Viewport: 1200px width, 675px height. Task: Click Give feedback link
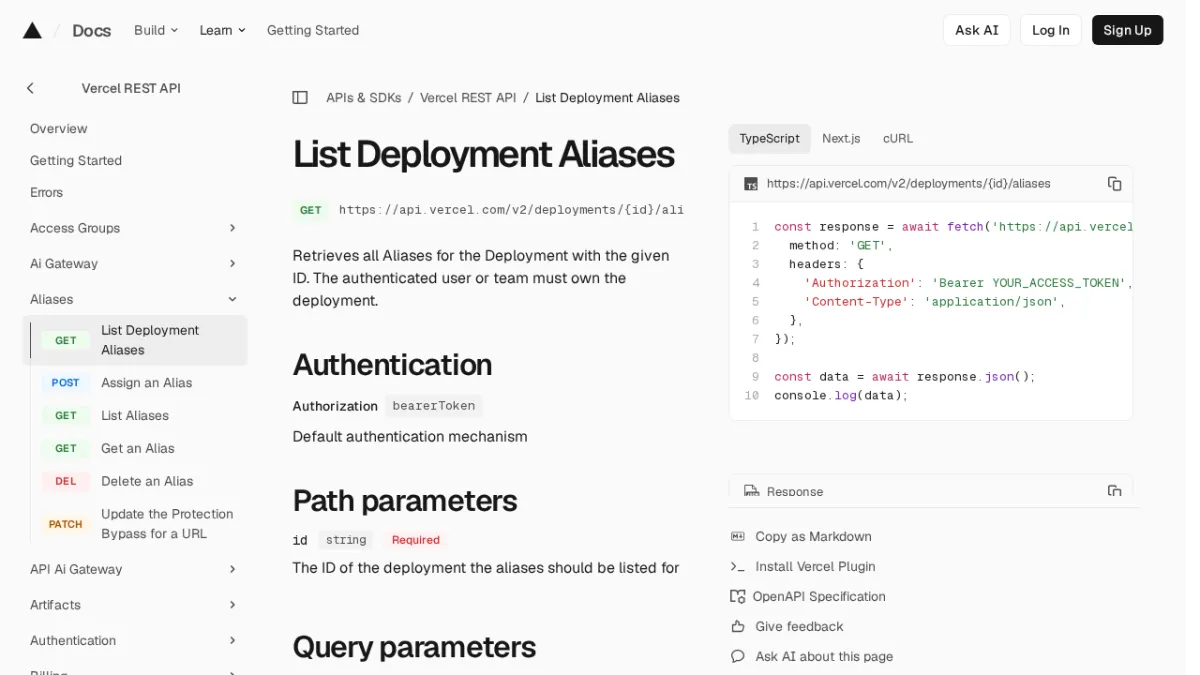[x=799, y=627]
